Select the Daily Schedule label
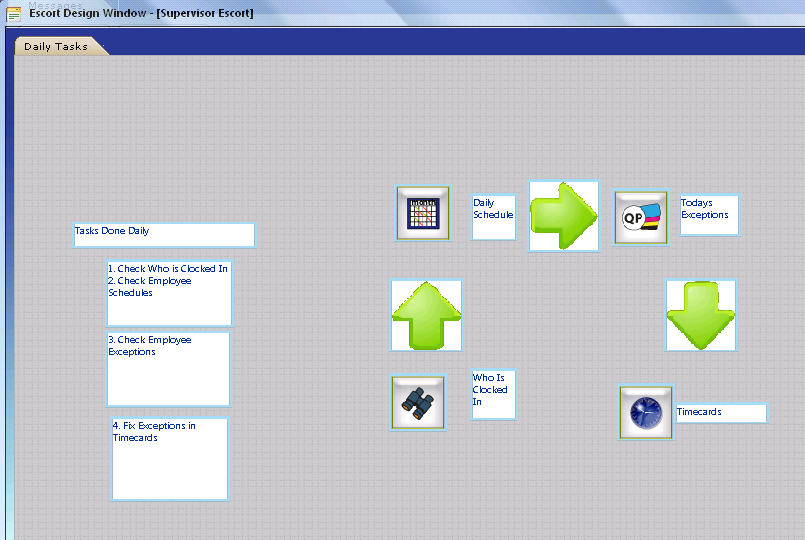 [493, 217]
